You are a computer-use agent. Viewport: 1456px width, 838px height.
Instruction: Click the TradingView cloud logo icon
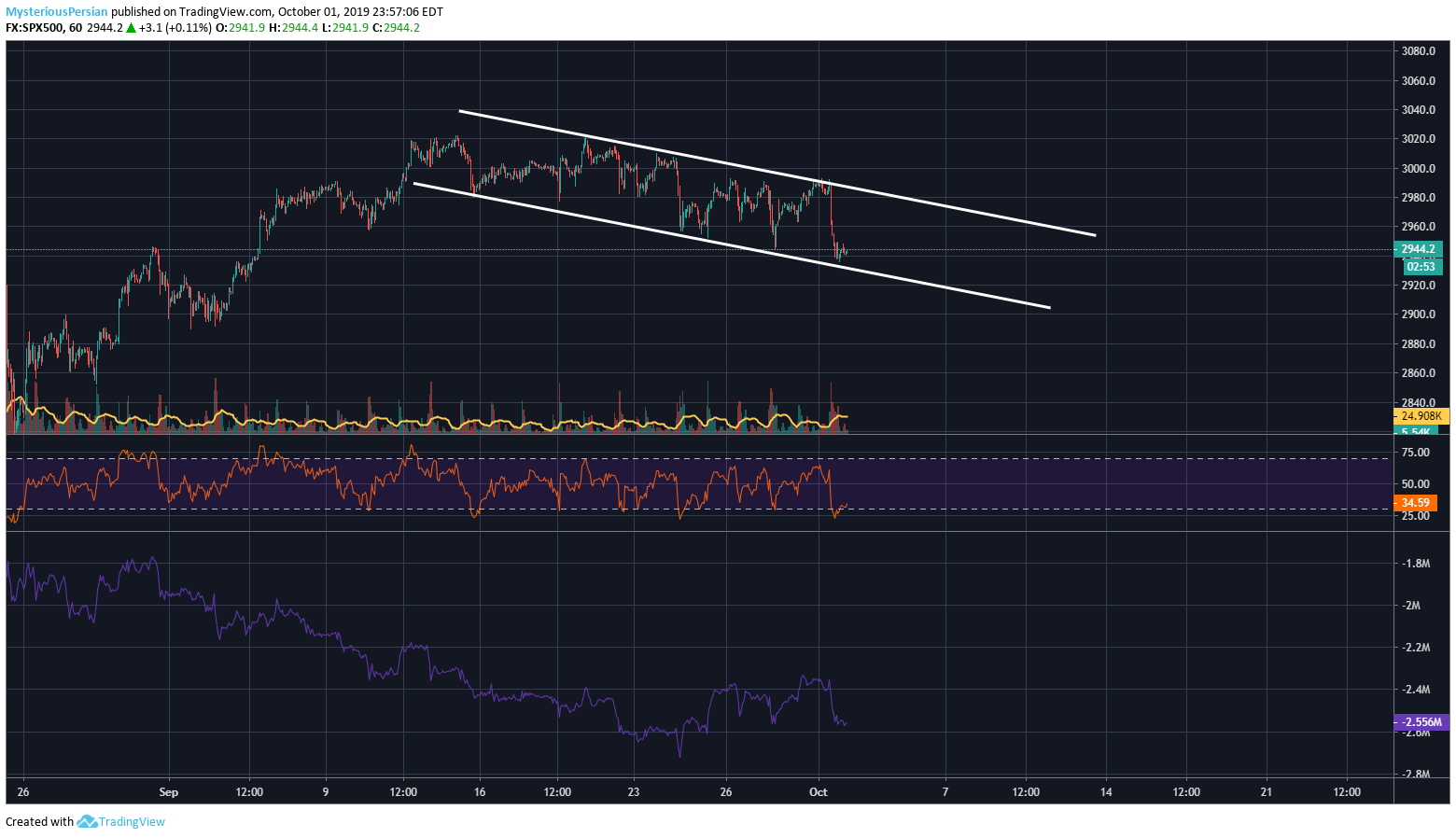[x=87, y=822]
